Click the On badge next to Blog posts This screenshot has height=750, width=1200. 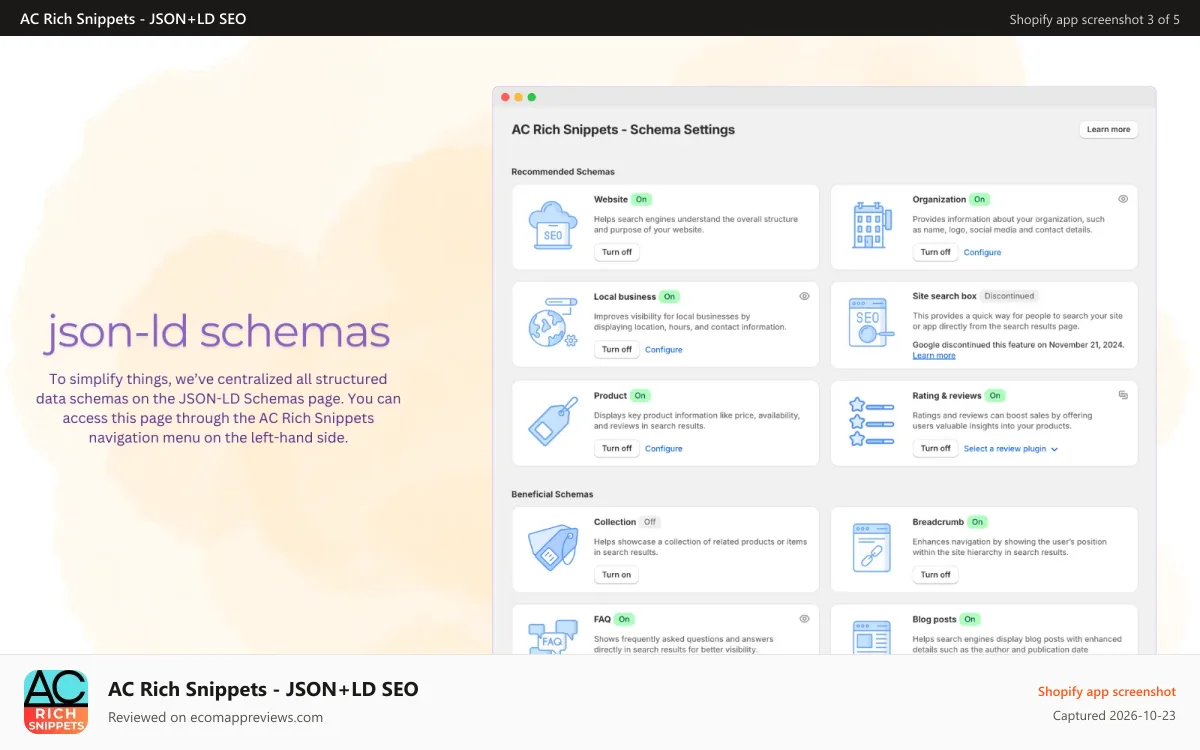tap(970, 619)
